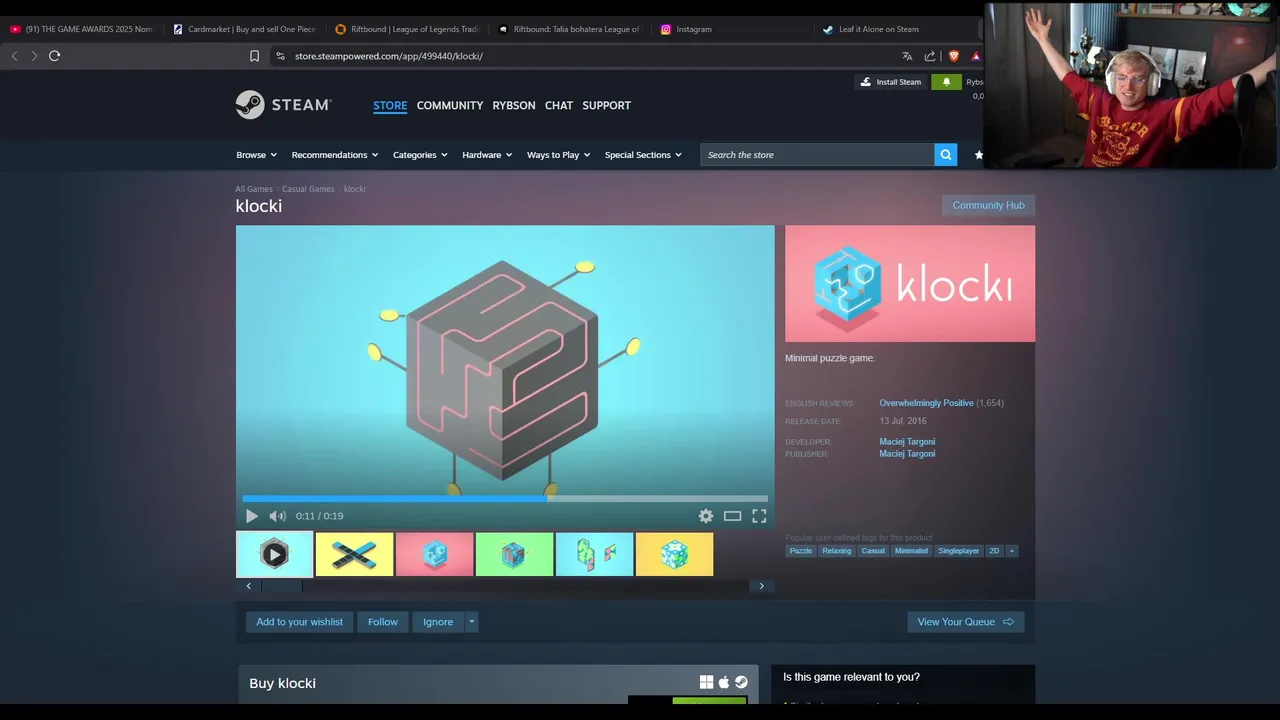The width and height of the screenshot is (1280, 720).
Task: Toggle theater mode on the video player
Action: [x=733, y=516]
